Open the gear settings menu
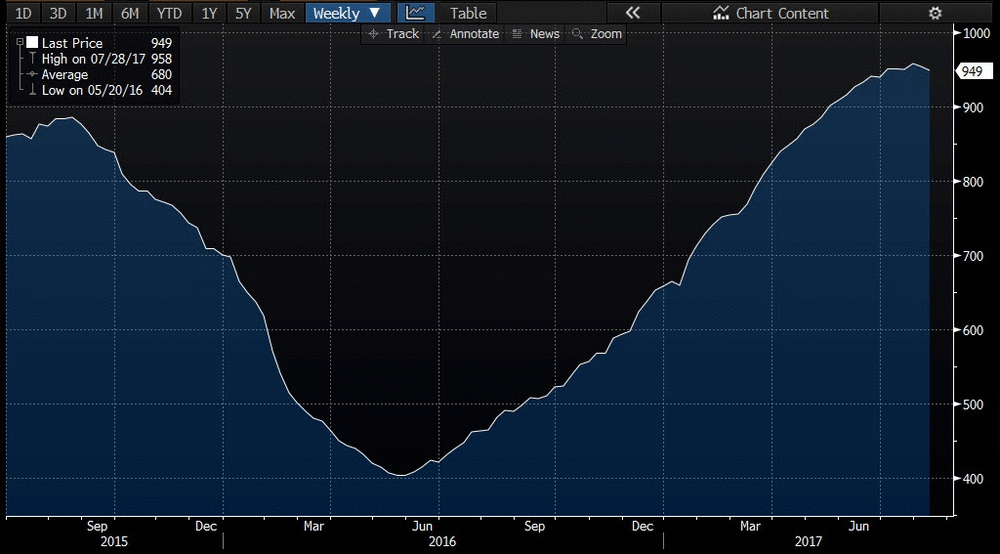This screenshot has width=1000, height=554. (x=935, y=13)
